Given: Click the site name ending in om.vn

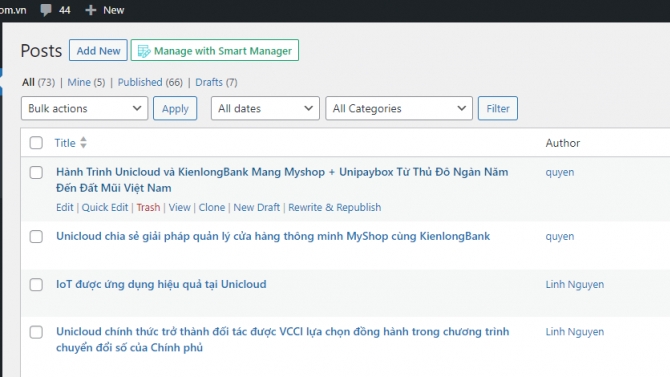Looking at the screenshot, I should [x=13, y=10].
